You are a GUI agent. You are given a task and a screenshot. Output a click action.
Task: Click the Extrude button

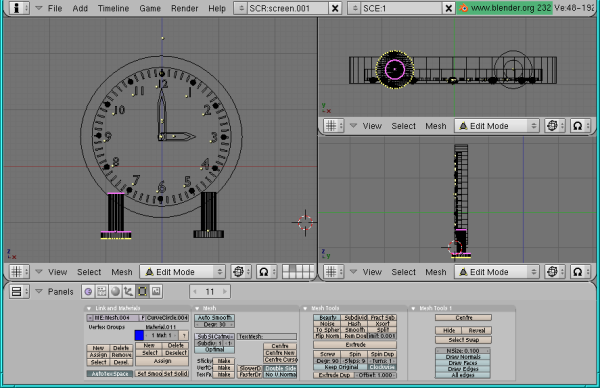coord(355,345)
